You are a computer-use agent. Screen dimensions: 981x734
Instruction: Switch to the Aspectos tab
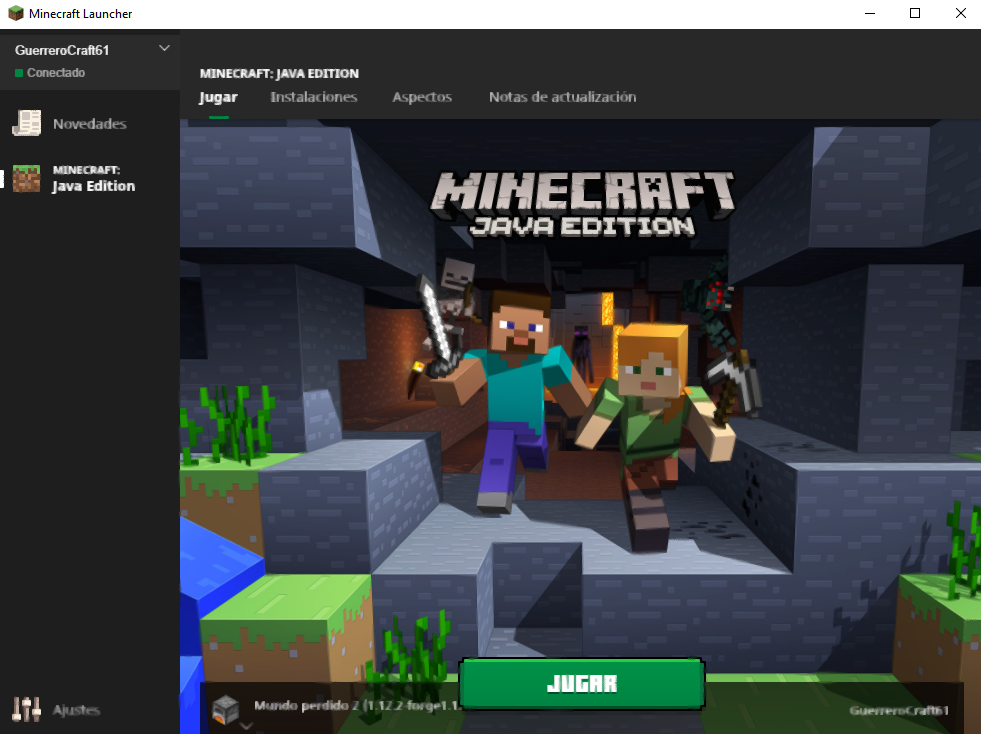(422, 97)
